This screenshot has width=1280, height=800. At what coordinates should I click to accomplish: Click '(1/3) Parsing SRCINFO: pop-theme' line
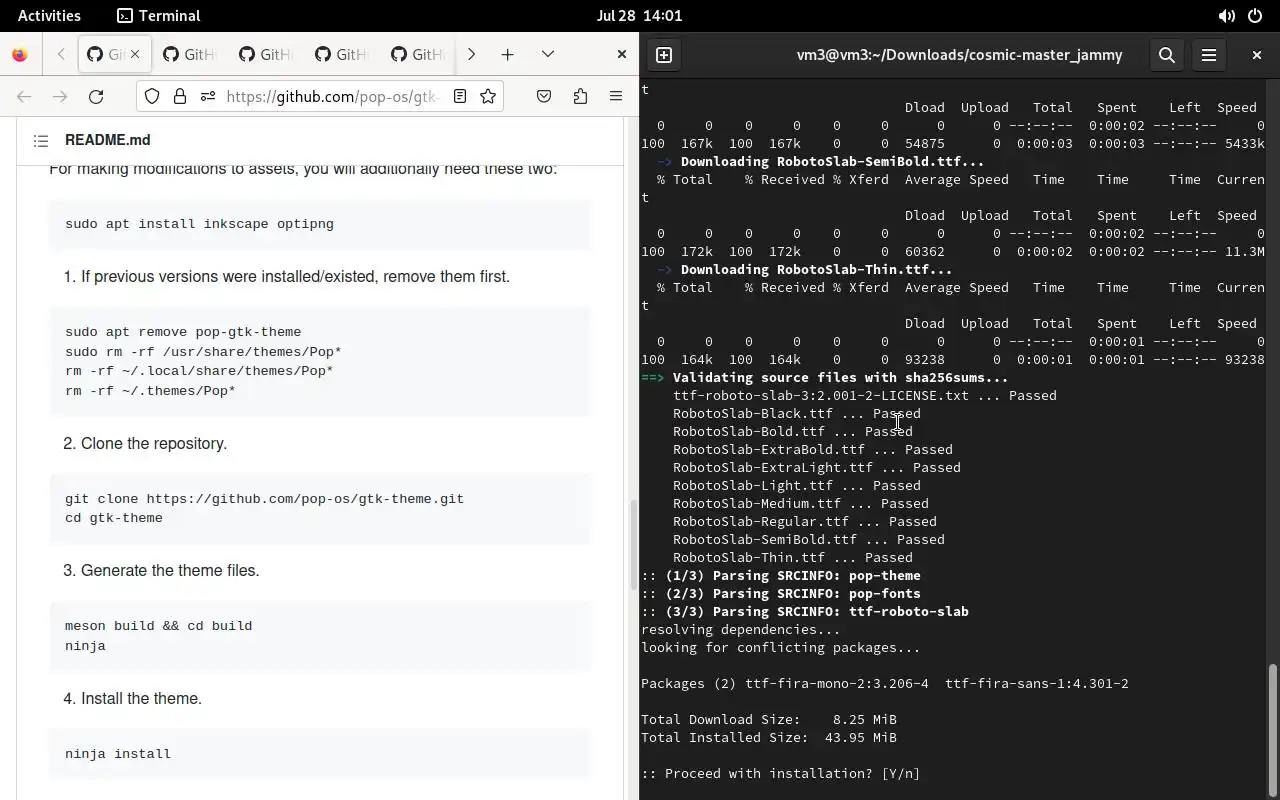[x=781, y=575]
